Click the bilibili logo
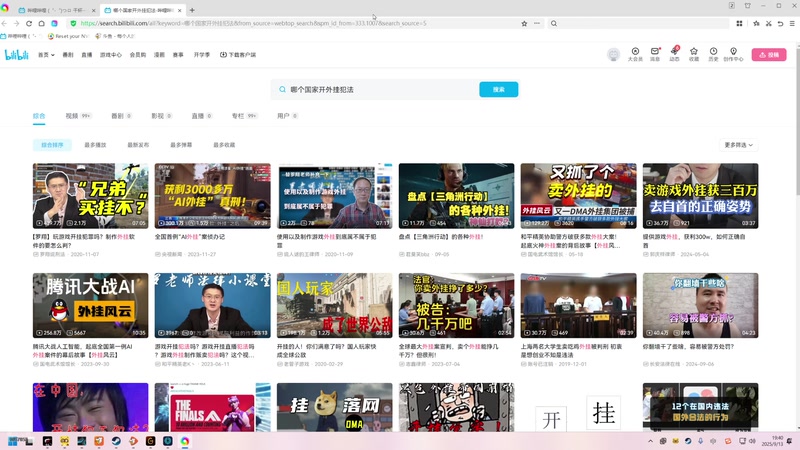 (16, 55)
